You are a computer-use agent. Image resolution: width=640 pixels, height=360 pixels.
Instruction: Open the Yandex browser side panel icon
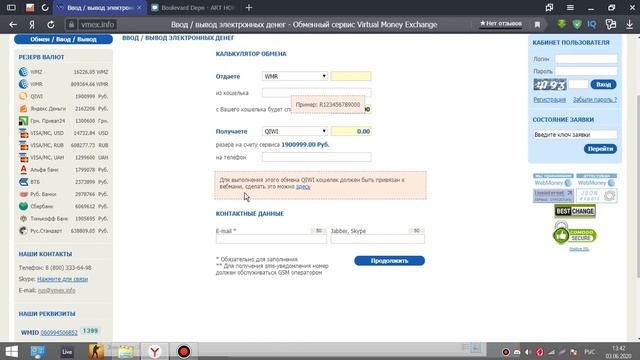point(11,7)
